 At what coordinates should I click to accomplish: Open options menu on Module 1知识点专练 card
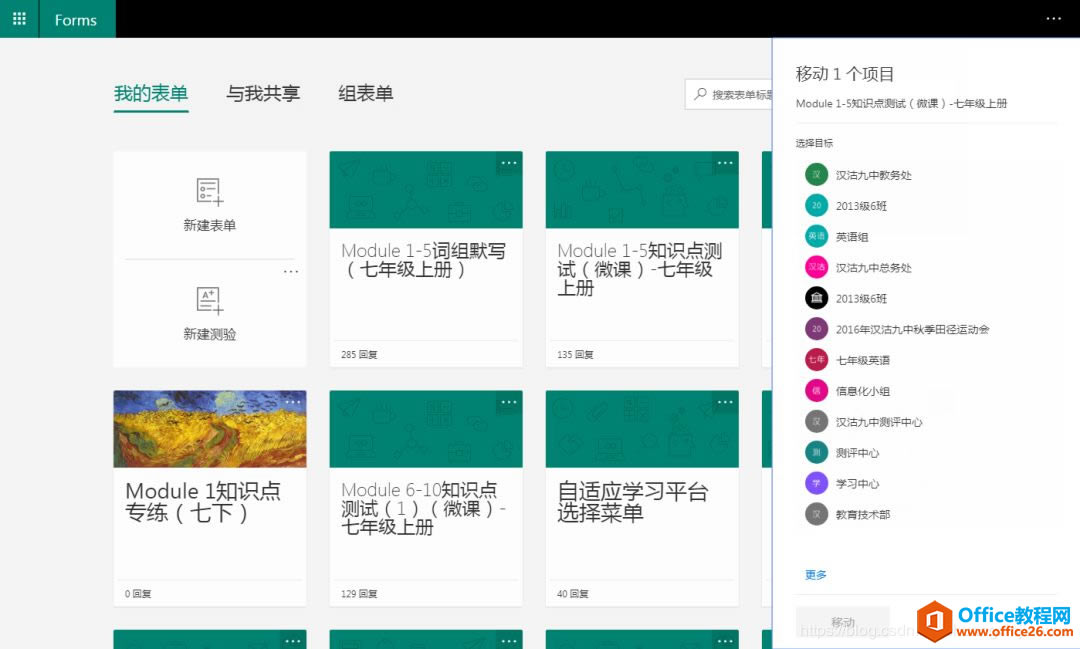pos(293,401)
